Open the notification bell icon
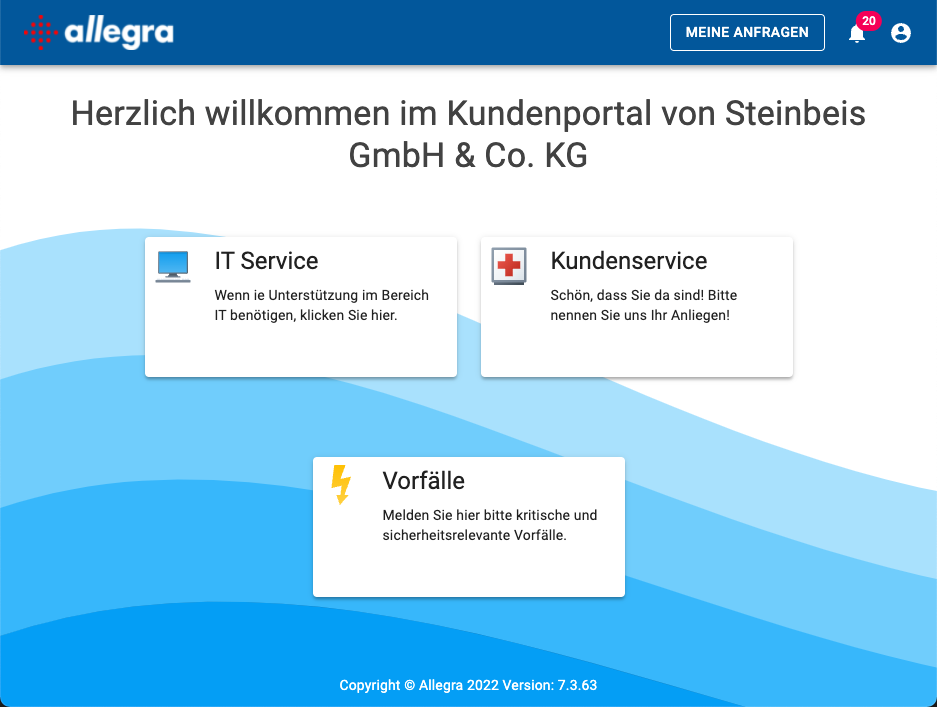The width and height of the screenshot is (937, 707). [855, 34]
